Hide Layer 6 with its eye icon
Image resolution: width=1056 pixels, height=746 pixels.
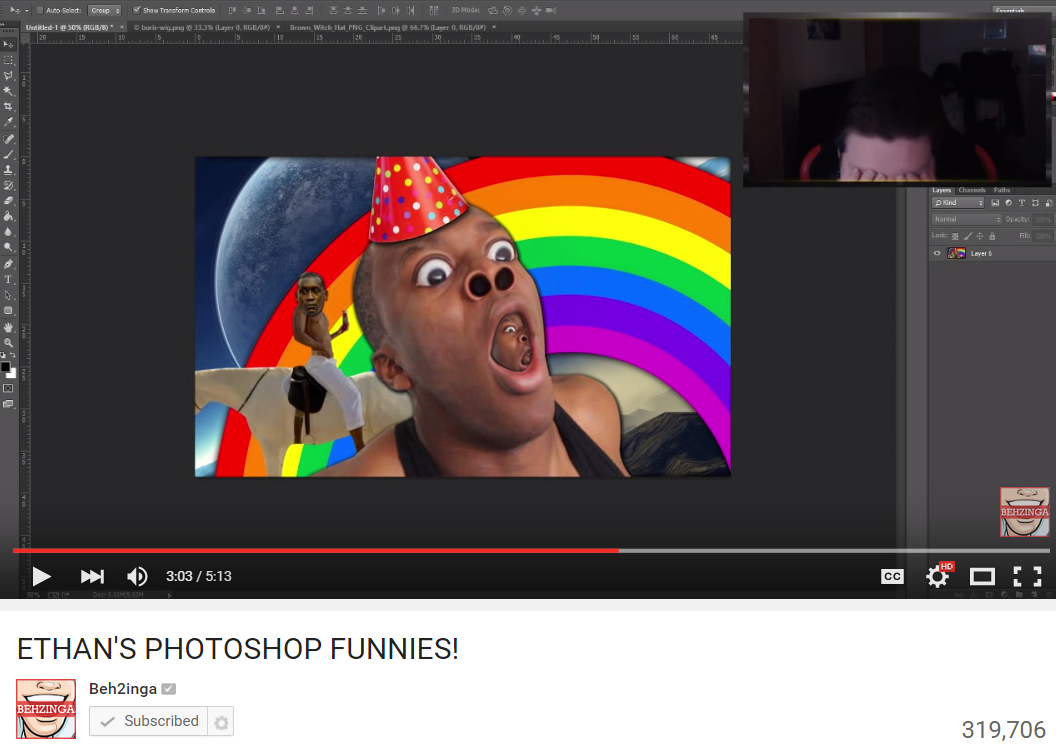(937, 254)
